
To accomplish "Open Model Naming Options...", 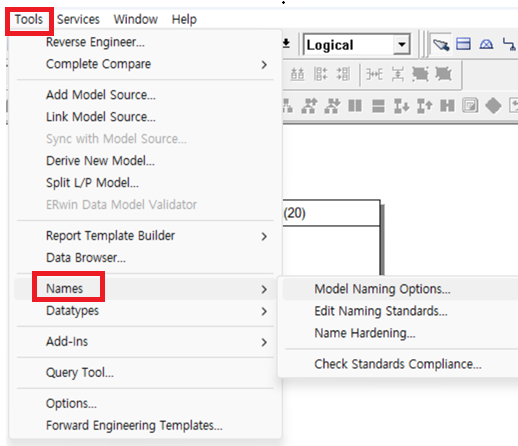I will point(400,289).
